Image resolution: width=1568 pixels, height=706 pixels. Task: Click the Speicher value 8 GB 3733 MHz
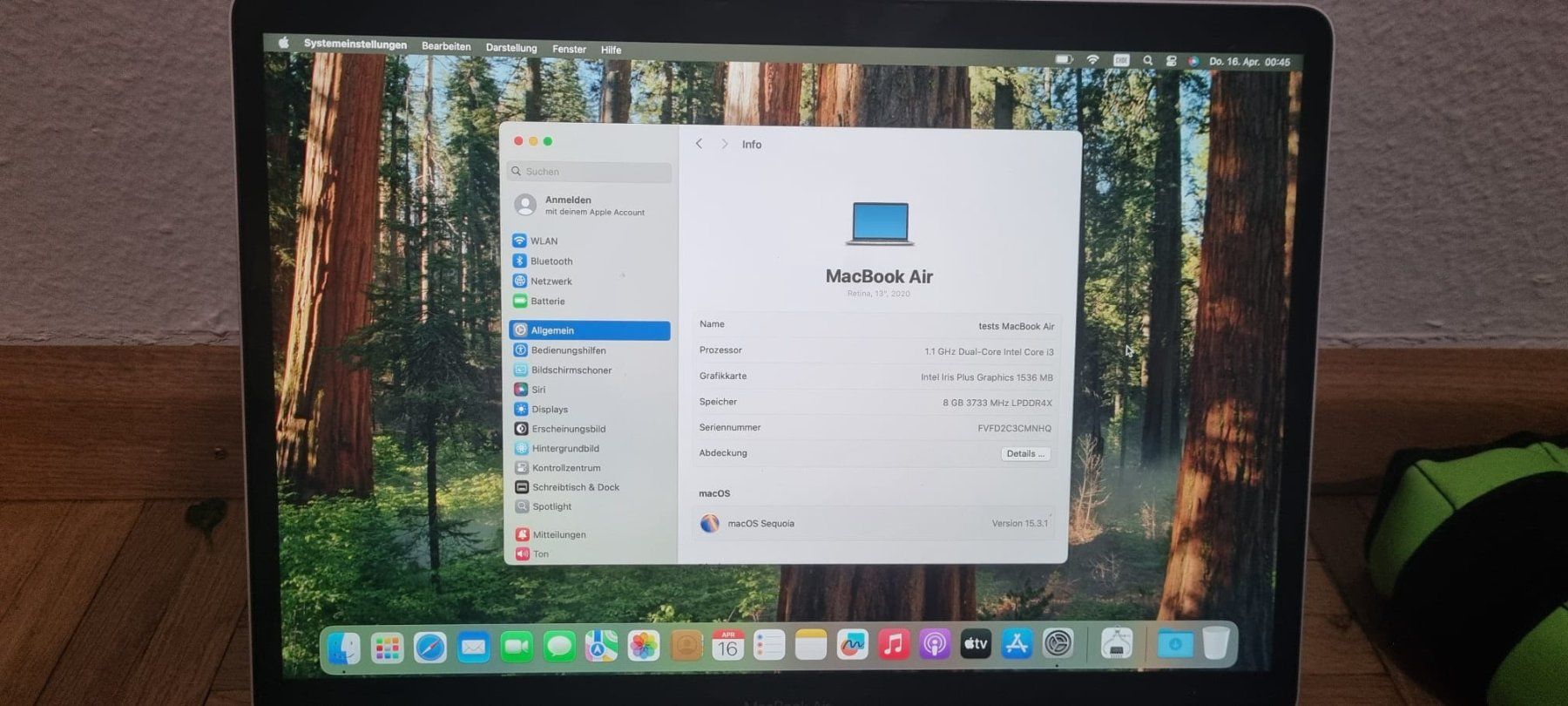click(997, 403)
